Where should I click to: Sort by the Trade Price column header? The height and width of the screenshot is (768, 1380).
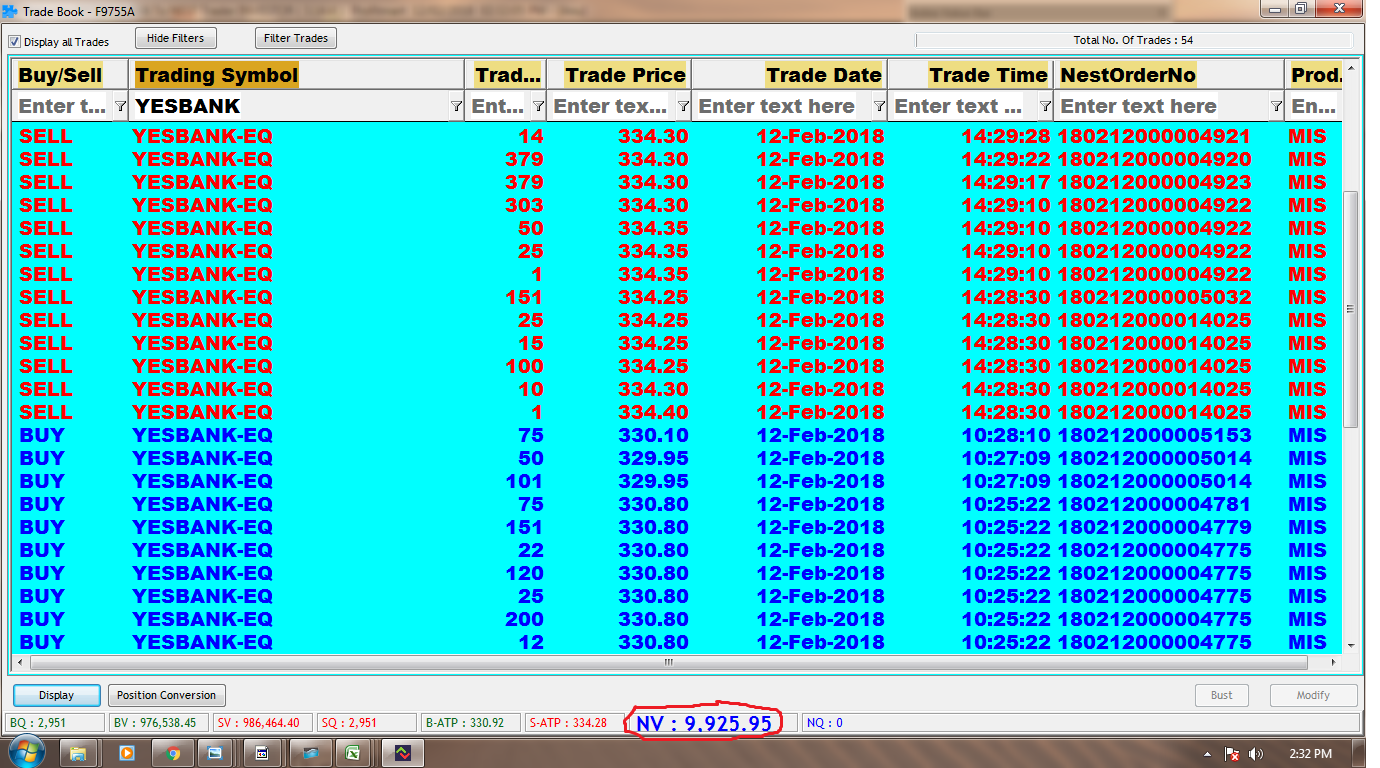click(x=619, y=75)
